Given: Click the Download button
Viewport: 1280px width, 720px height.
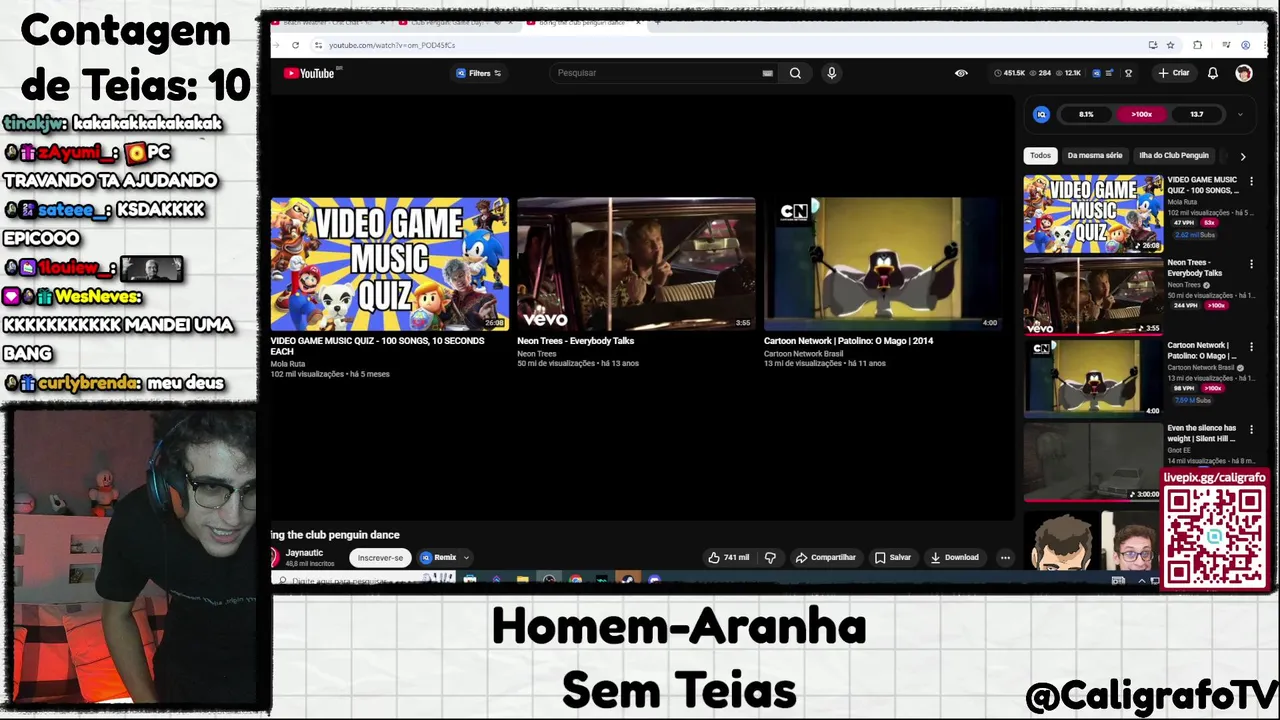Looking at the screenshot, I should [x=954, y=558].
